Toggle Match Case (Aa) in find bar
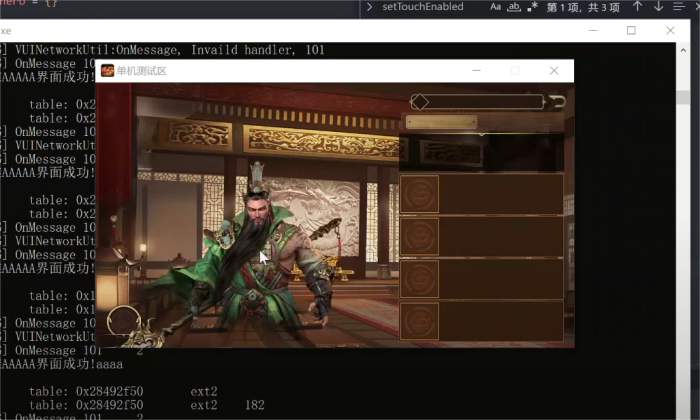The width and height of the screenshot is (700, 420). point(496,7)
